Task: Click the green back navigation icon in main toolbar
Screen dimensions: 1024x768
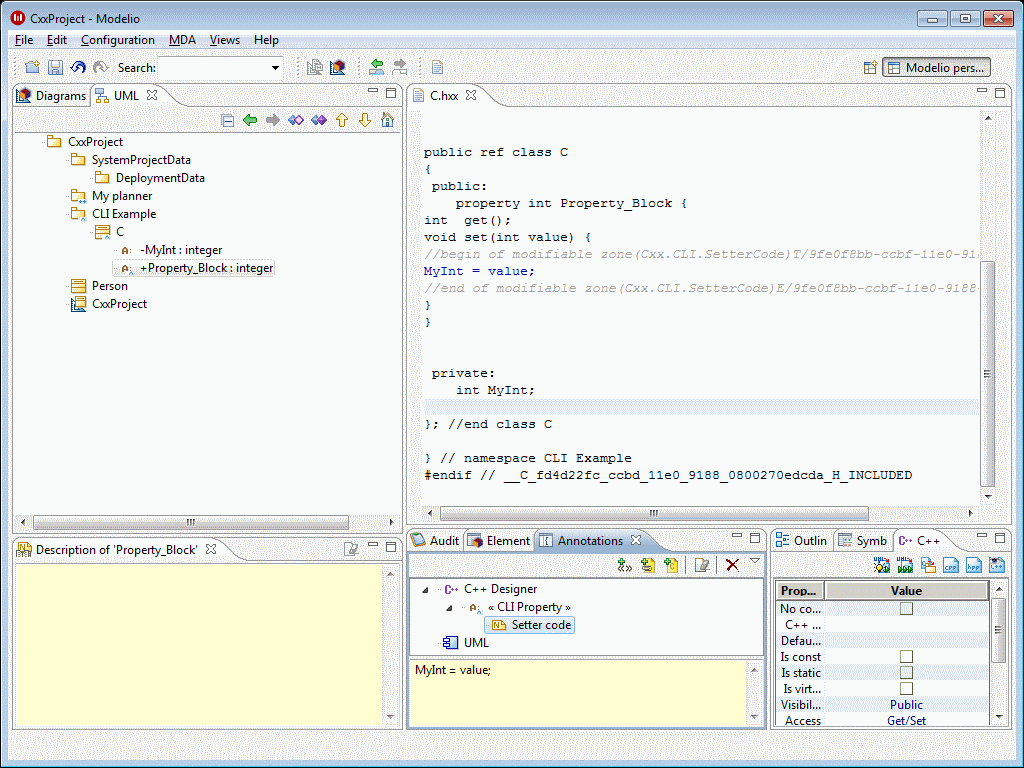Action: 377,67
